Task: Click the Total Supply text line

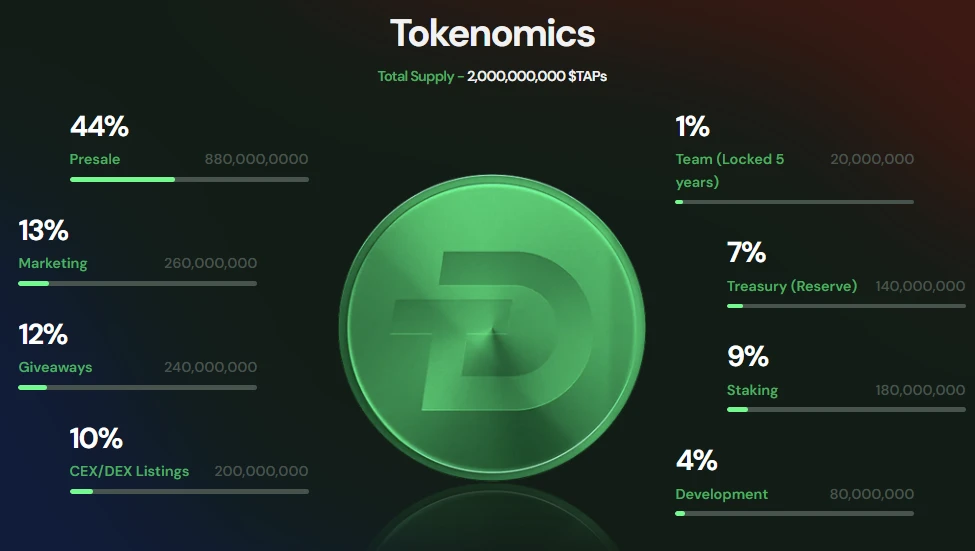Action: coord(492,76)
